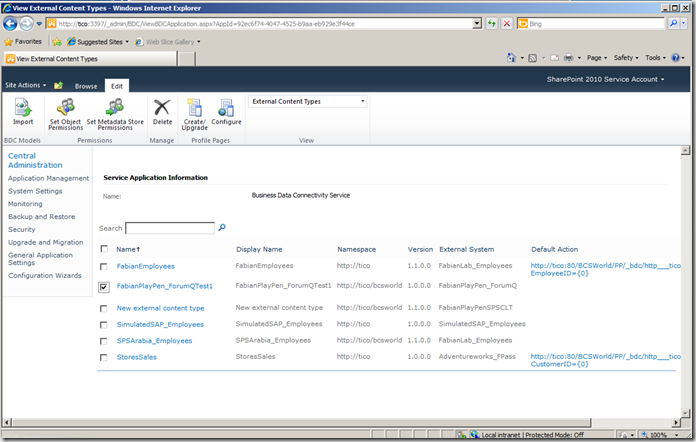Open the Safety menu dropdown
The width and height of the screenshot is (696, 442).
pos(626,58)
